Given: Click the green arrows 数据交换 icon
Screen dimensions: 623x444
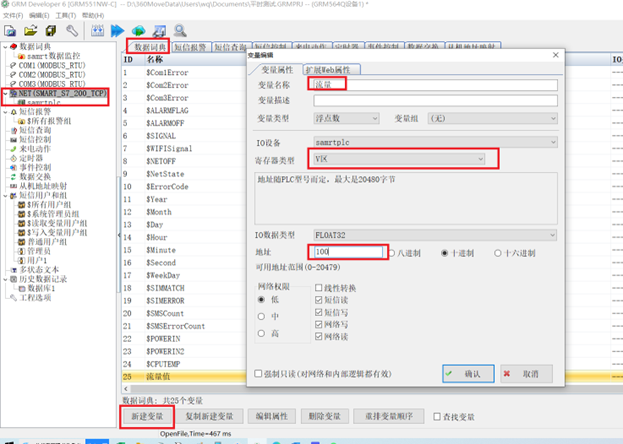Looking at the screenshot, I should [14, 177].
